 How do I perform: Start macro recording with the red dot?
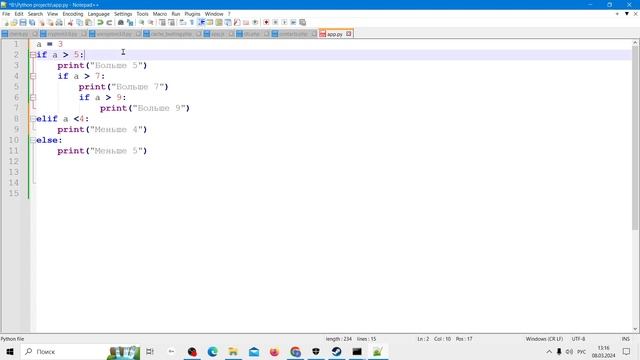[266, 22]
